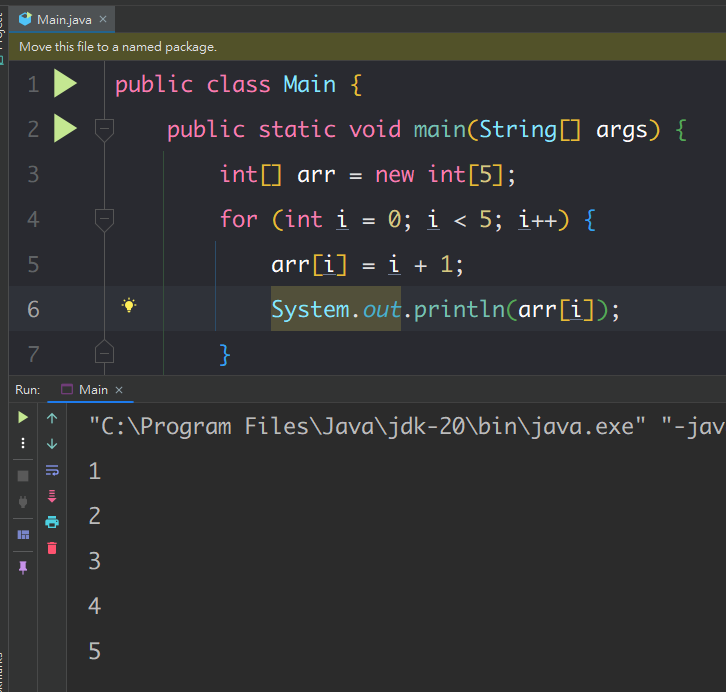Click the Java file icon on Main.java tab
The width and height of the screenshot is (726, 692).
coord(25,19)
